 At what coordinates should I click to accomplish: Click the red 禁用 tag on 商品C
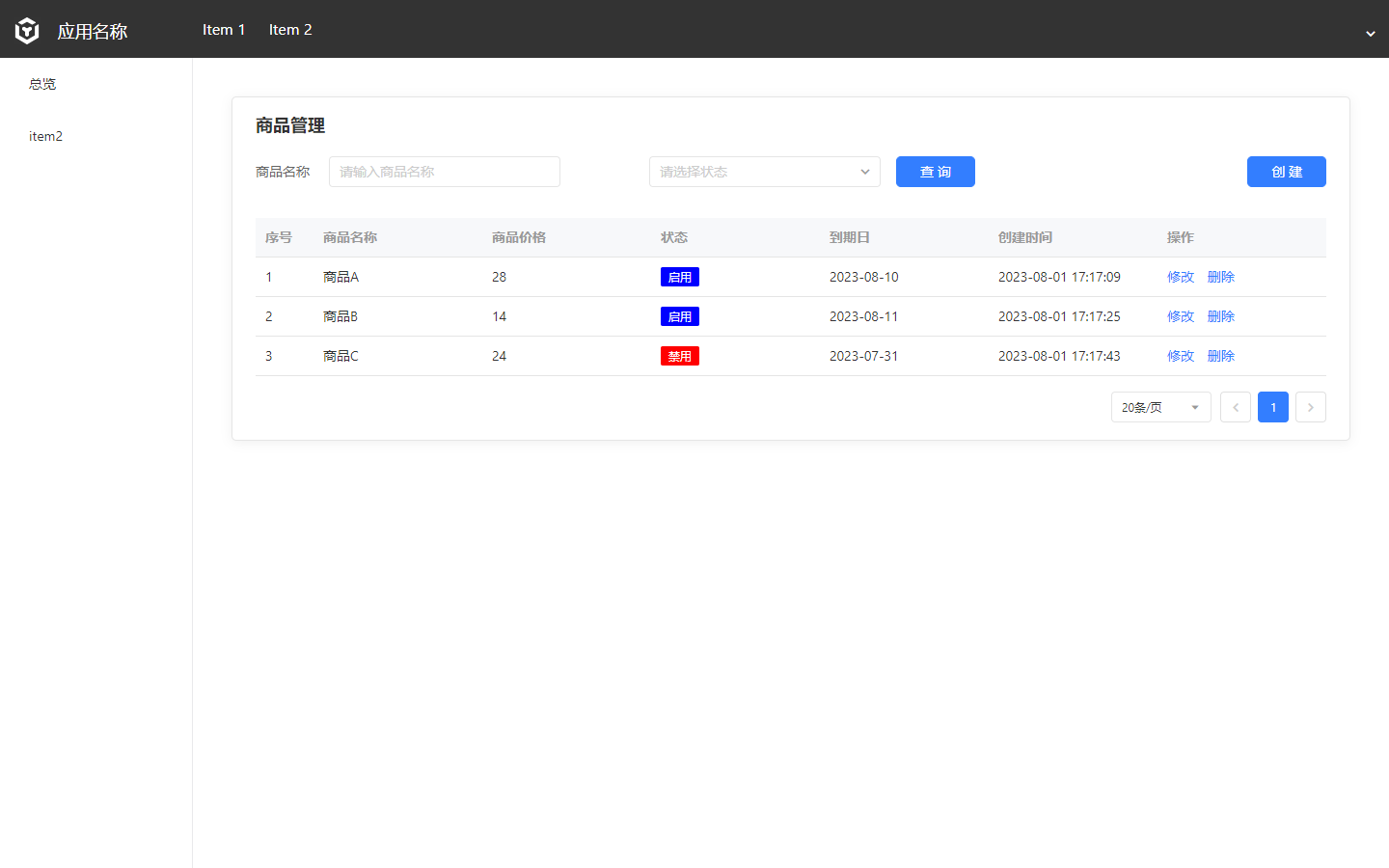(679, 356)
